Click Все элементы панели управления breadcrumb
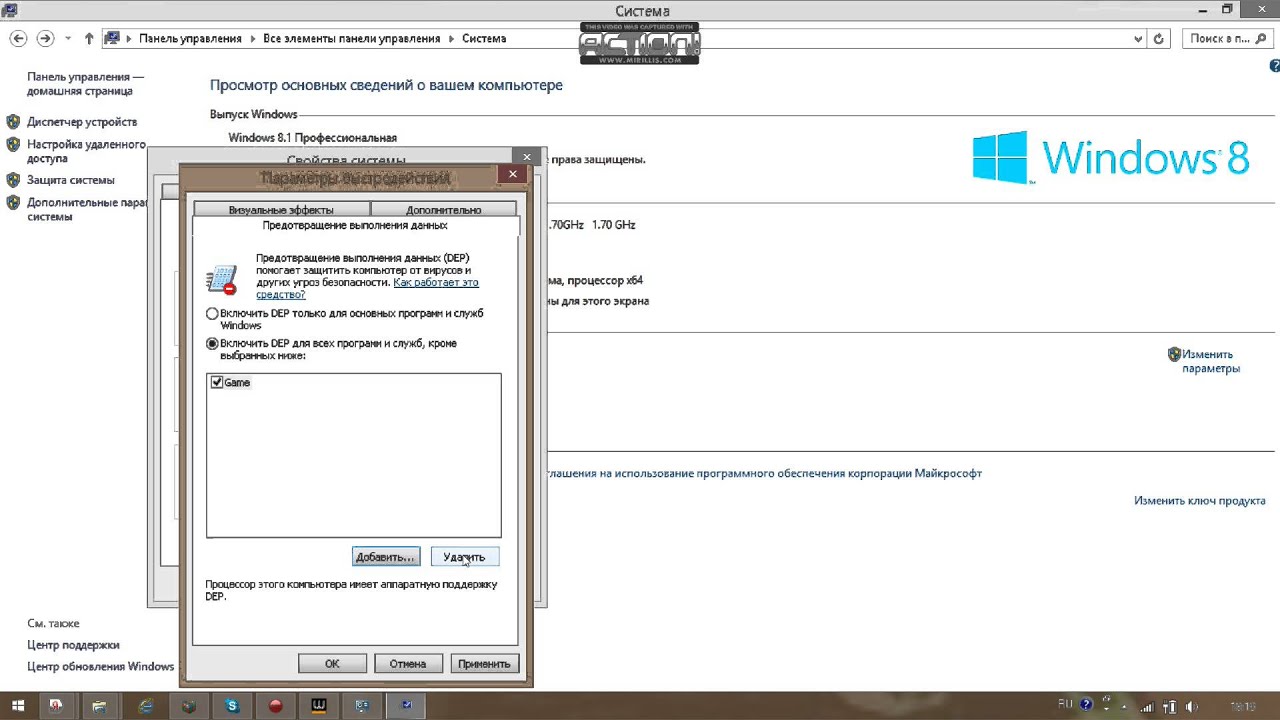This screenshot has width=1280, height=720. (x=352, y=39)
